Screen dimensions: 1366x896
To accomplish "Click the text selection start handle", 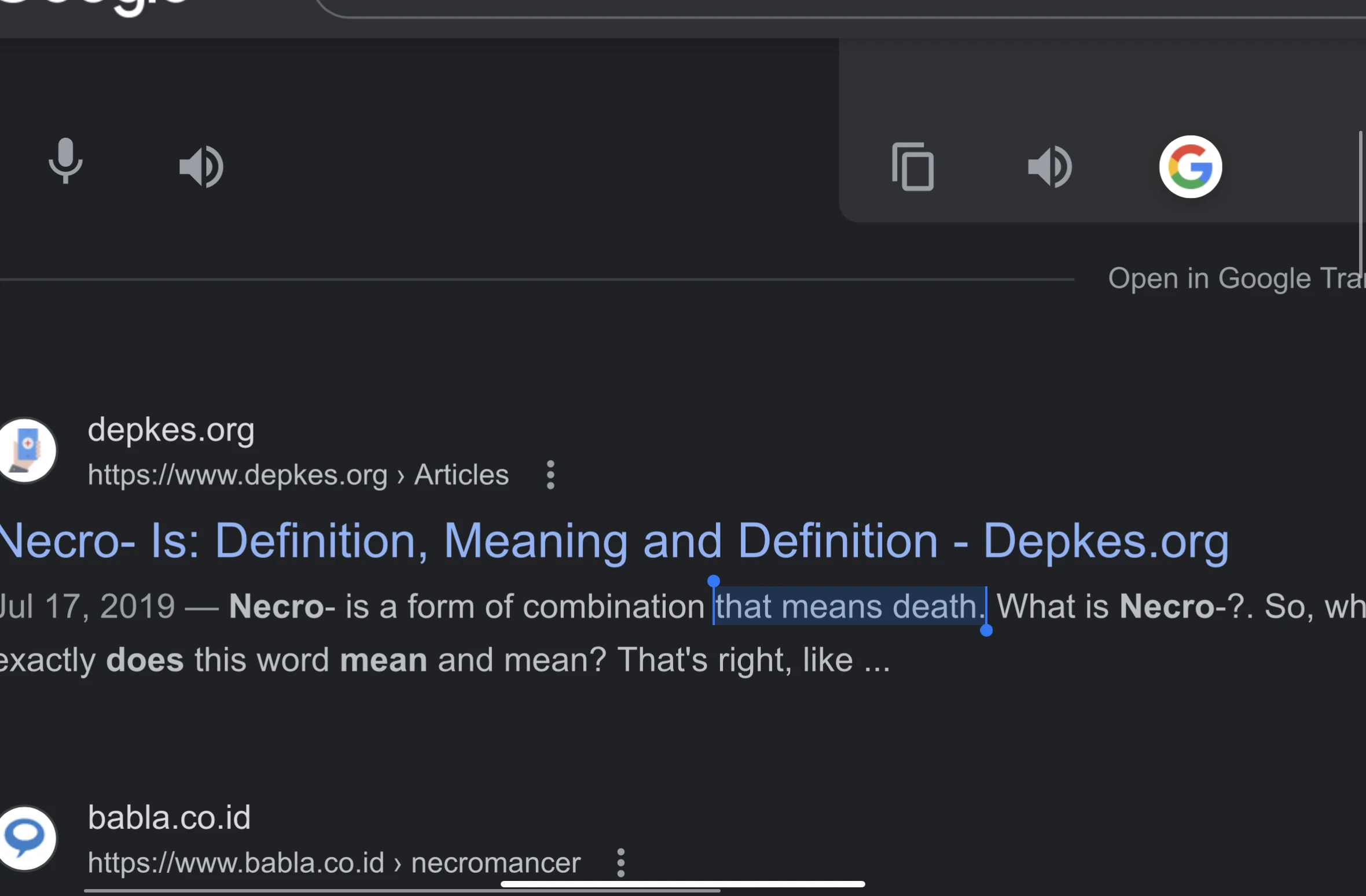I will (x=714, y=581).
